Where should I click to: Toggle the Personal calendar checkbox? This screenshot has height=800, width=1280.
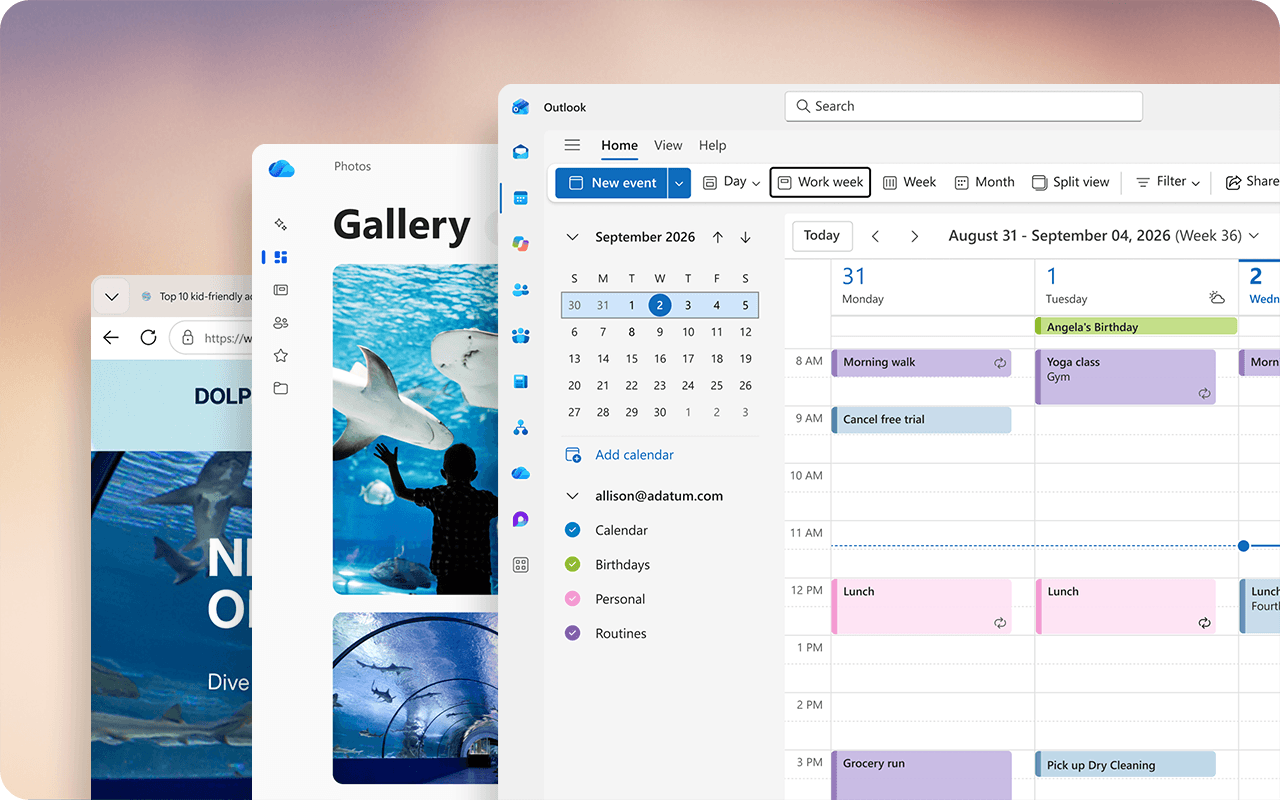pyautogui.click(x=572, y=599)
